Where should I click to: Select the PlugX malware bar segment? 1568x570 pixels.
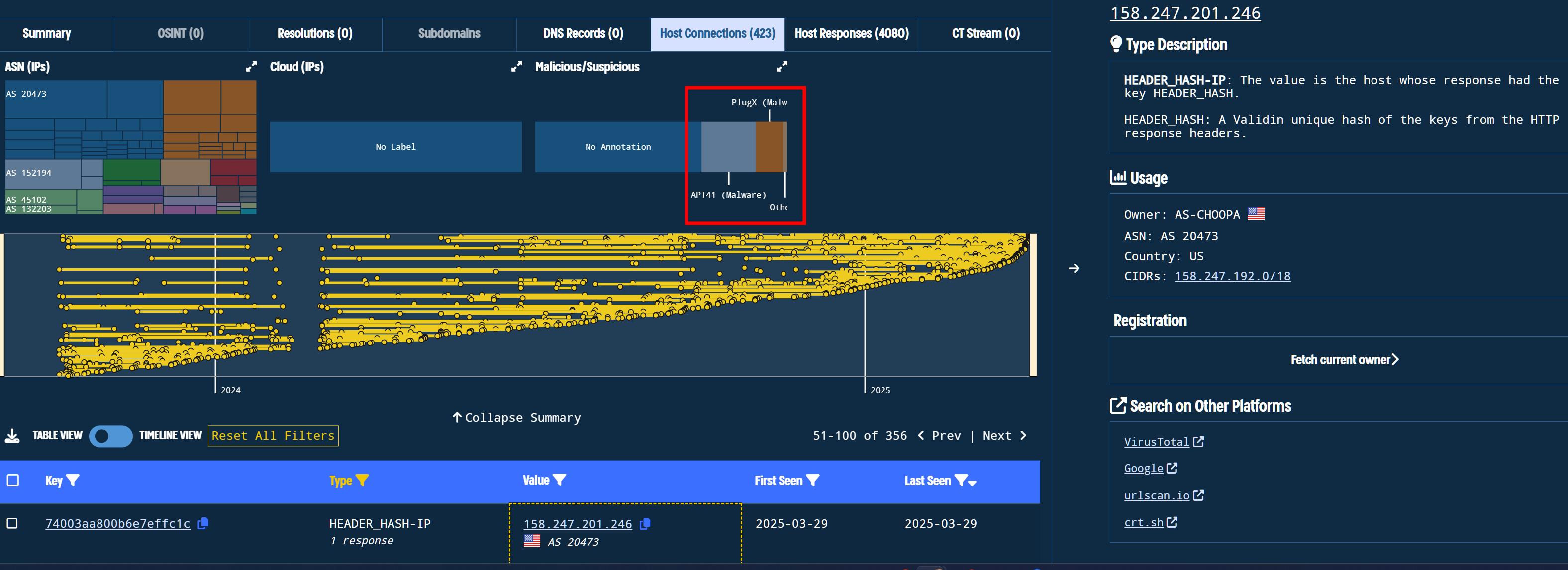pos(770,147)
